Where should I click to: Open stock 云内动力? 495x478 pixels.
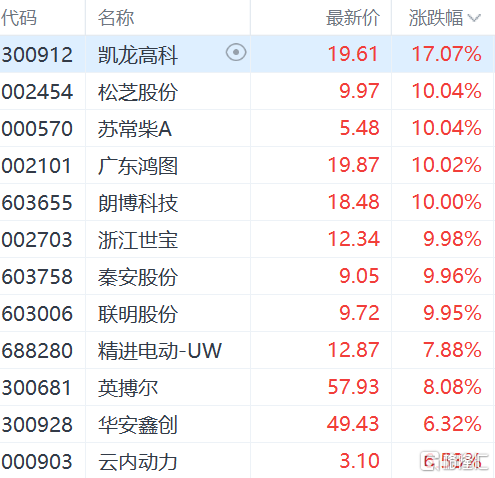pos(138,462)
